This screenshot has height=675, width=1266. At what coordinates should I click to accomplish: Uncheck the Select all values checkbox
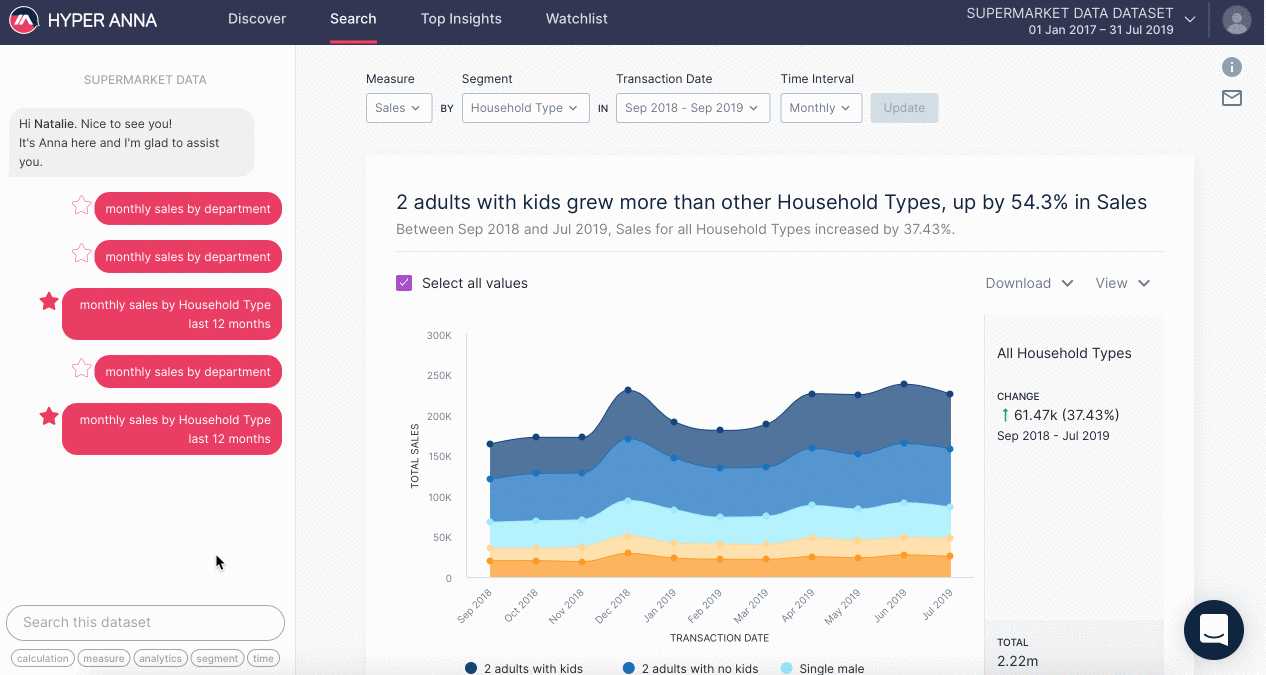[x=404, y=283]
